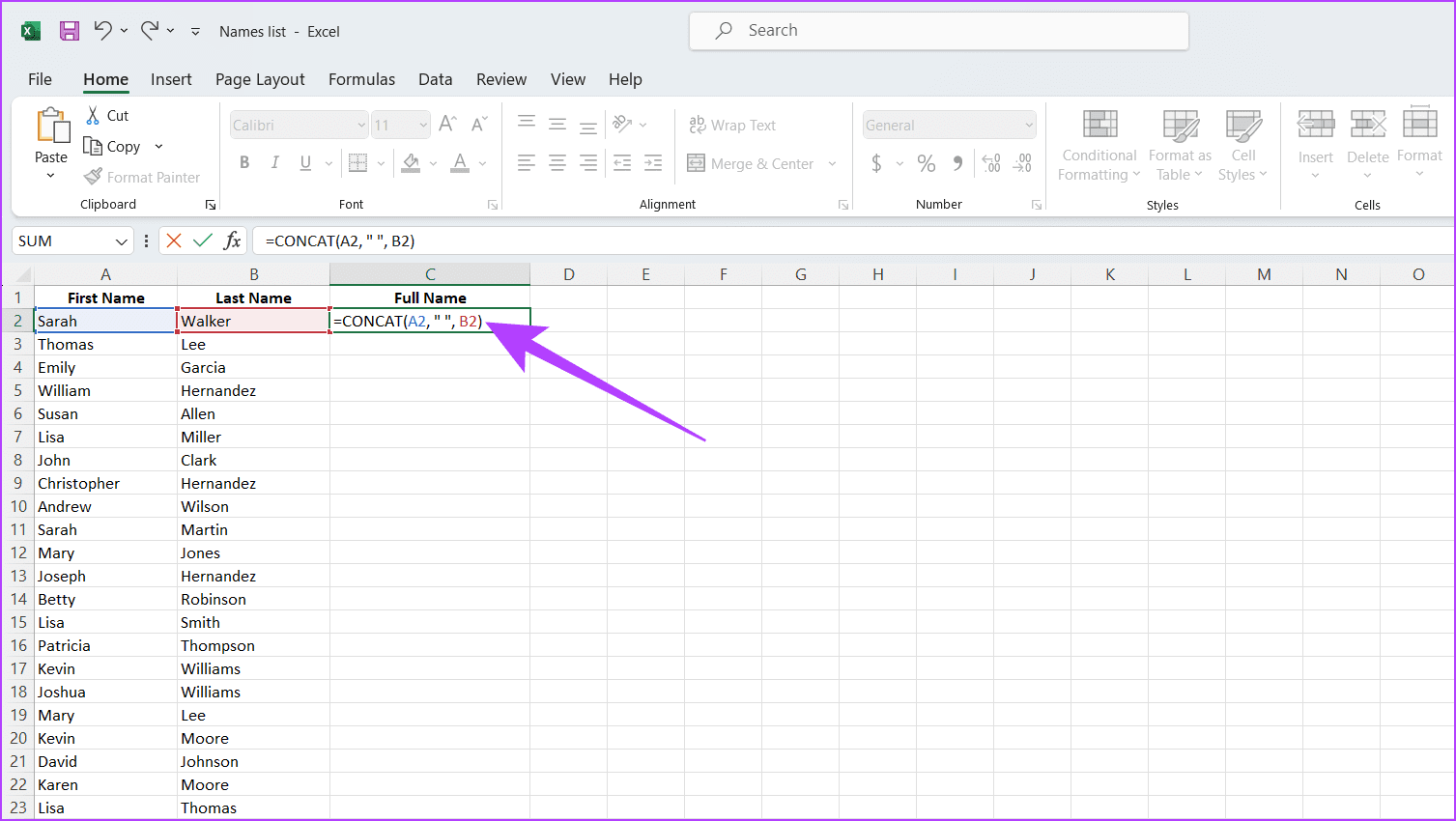Open the File tab
1456x821 pixels.
click(x=40, y=79)
